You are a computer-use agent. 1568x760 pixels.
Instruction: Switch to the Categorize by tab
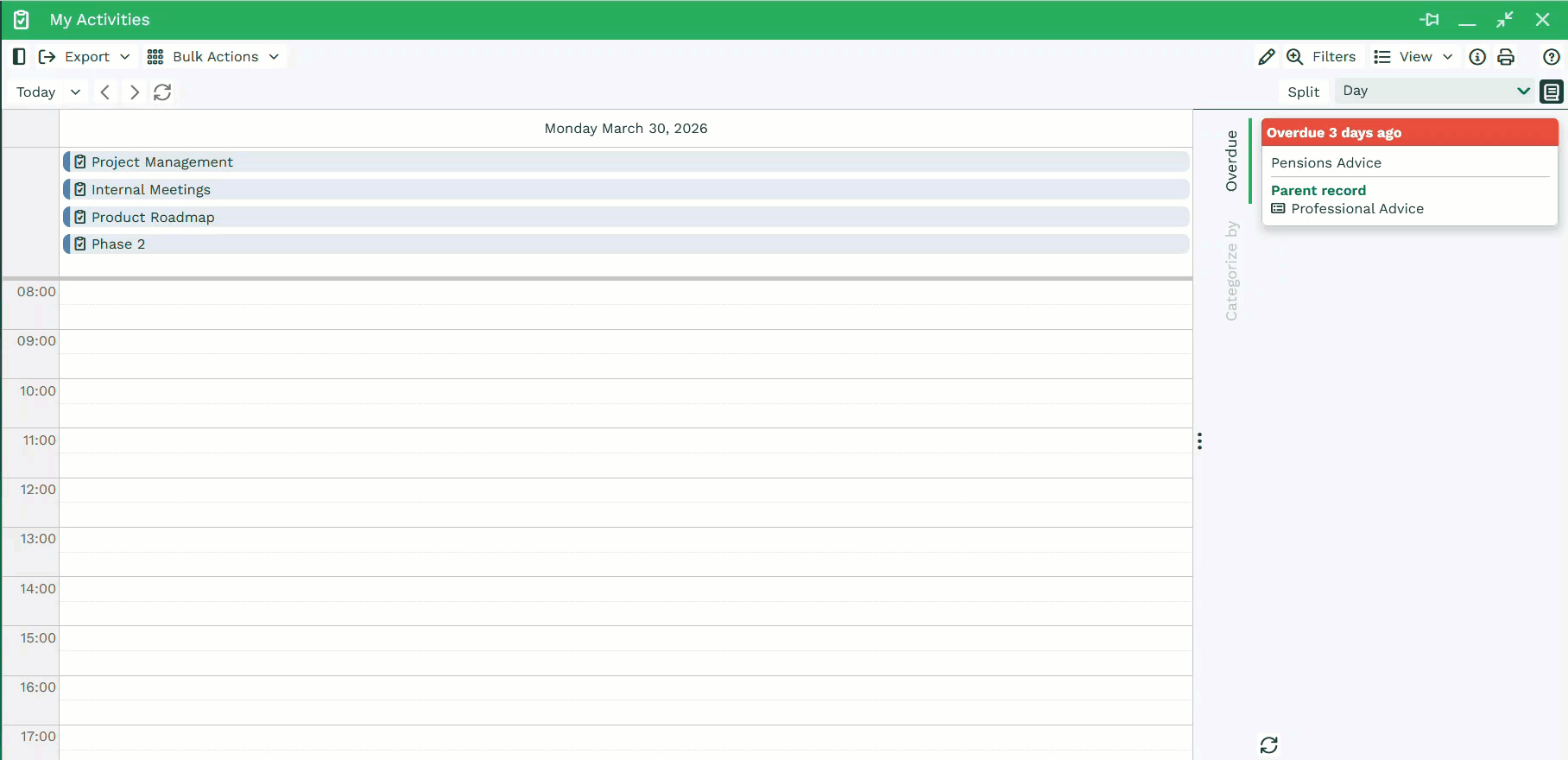point(1232,271)
